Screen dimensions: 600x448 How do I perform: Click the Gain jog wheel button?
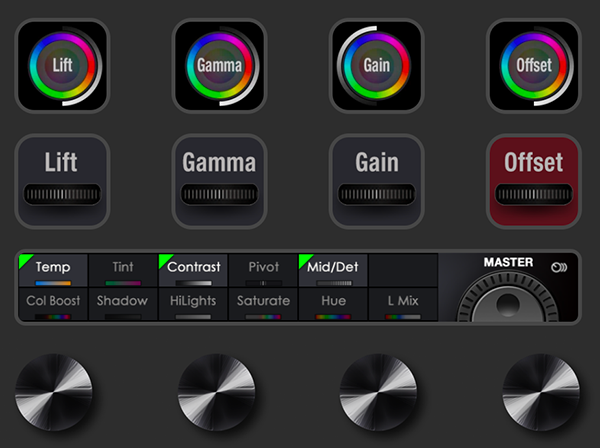[377, 181]
